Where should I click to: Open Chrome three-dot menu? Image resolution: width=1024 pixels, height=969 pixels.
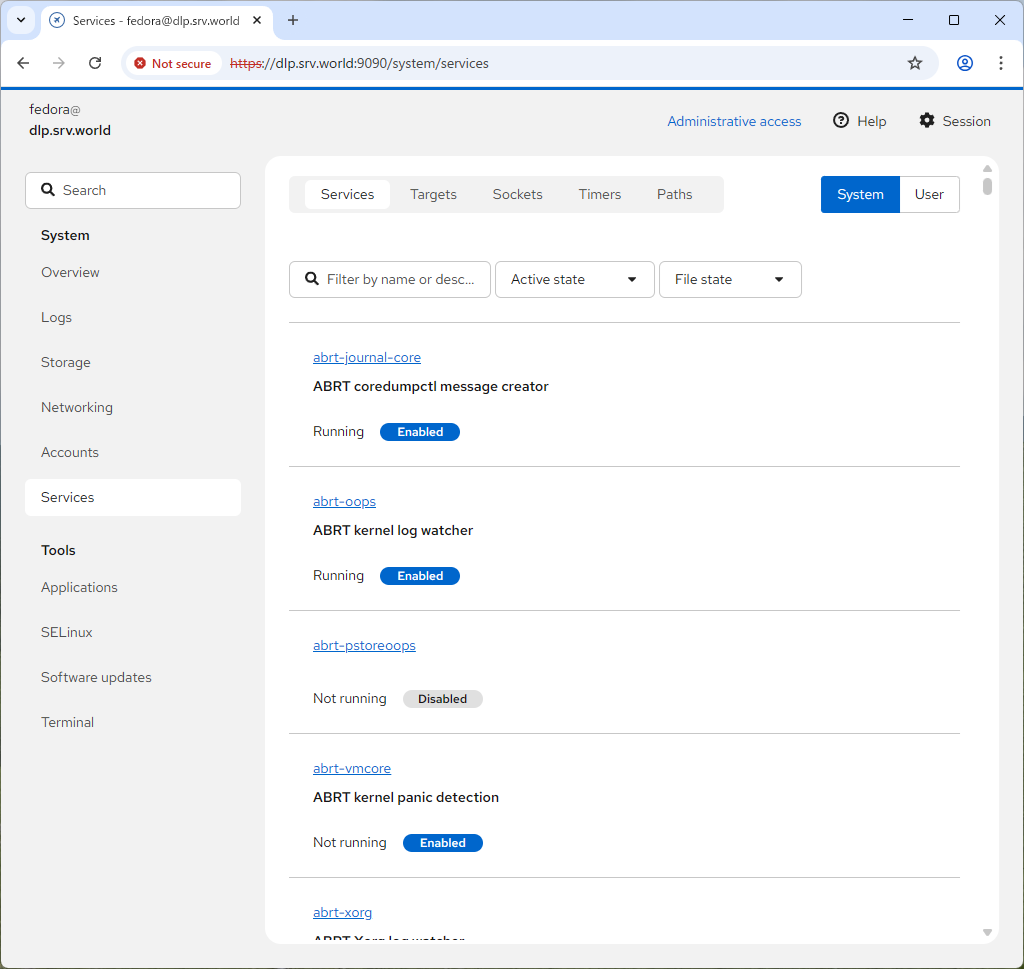click(x=1000, y=63)
